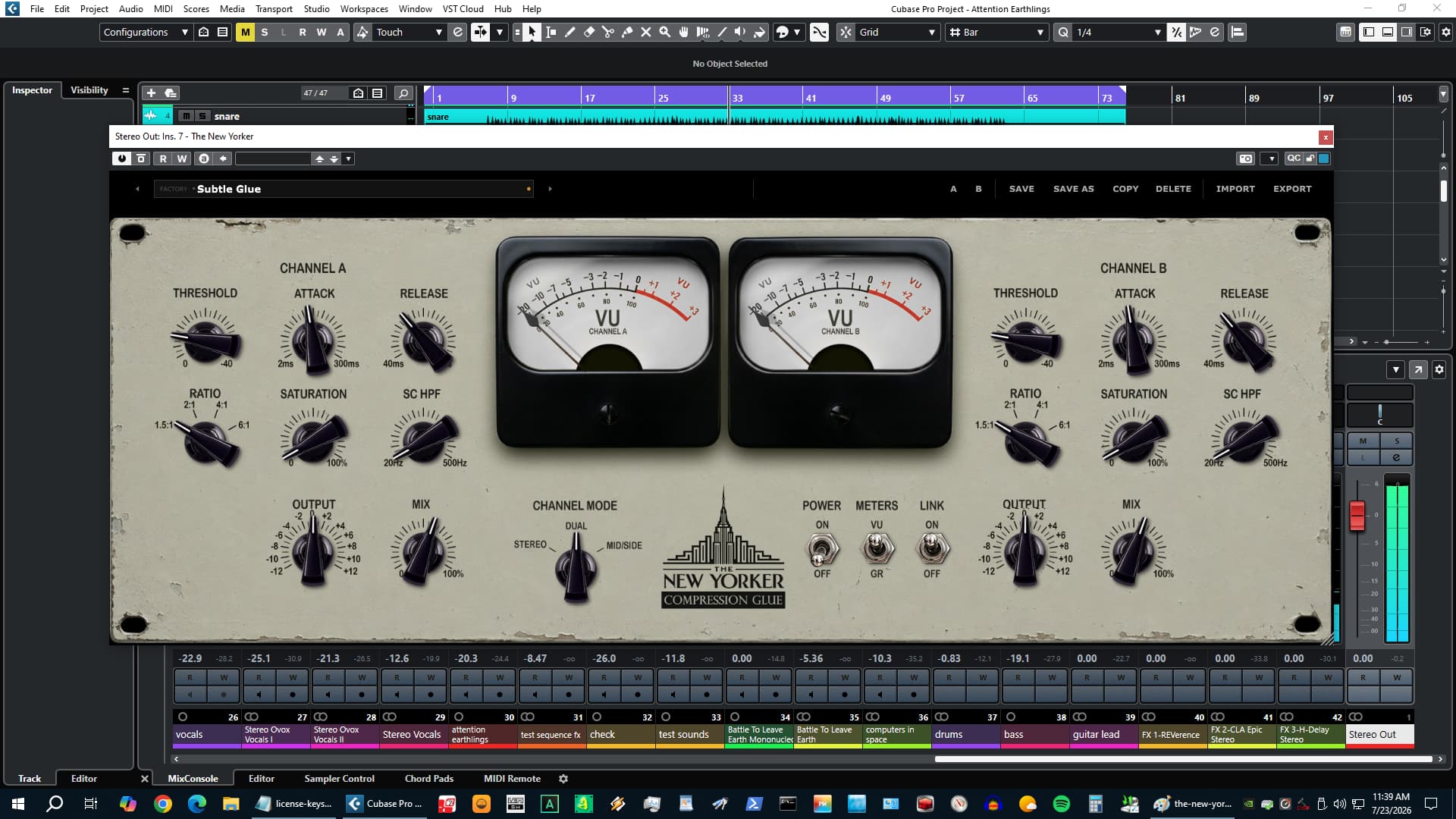Open the Grid snap type dropdown
This screenshot has width=1456, height=819.
click(898, 32)
